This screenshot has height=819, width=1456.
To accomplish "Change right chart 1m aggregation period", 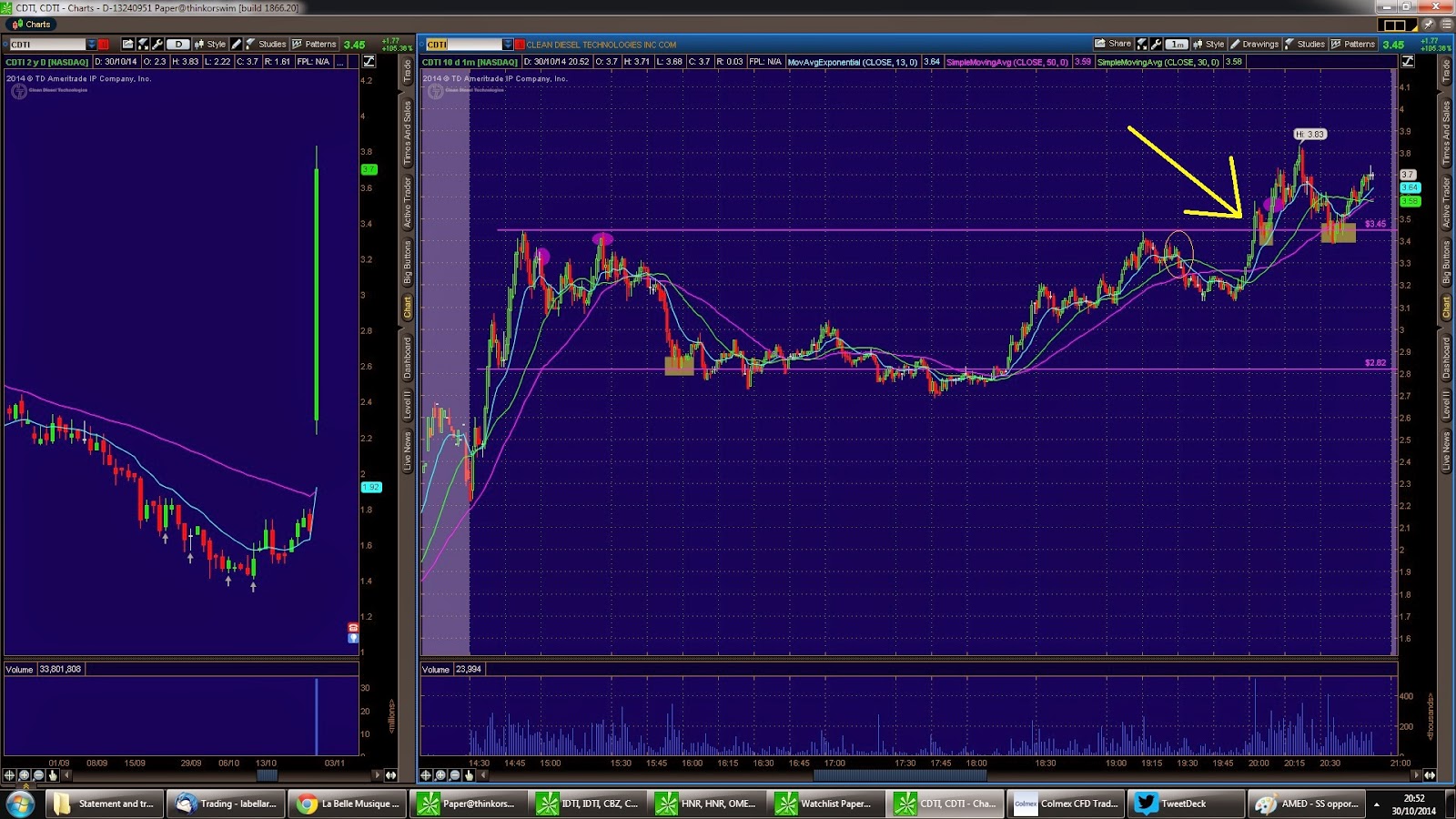I will point(1177,44).
